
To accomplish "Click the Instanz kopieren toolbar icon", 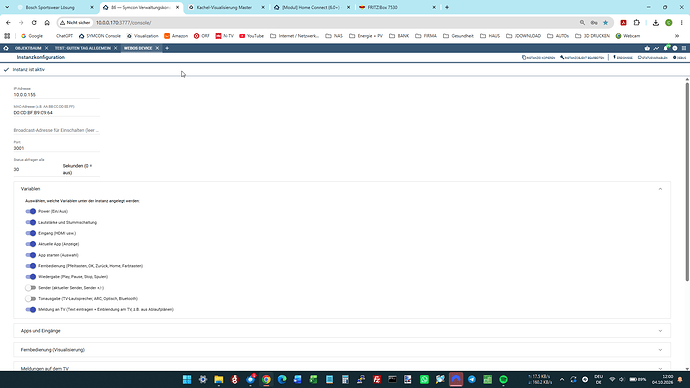I will click(539, 58).
